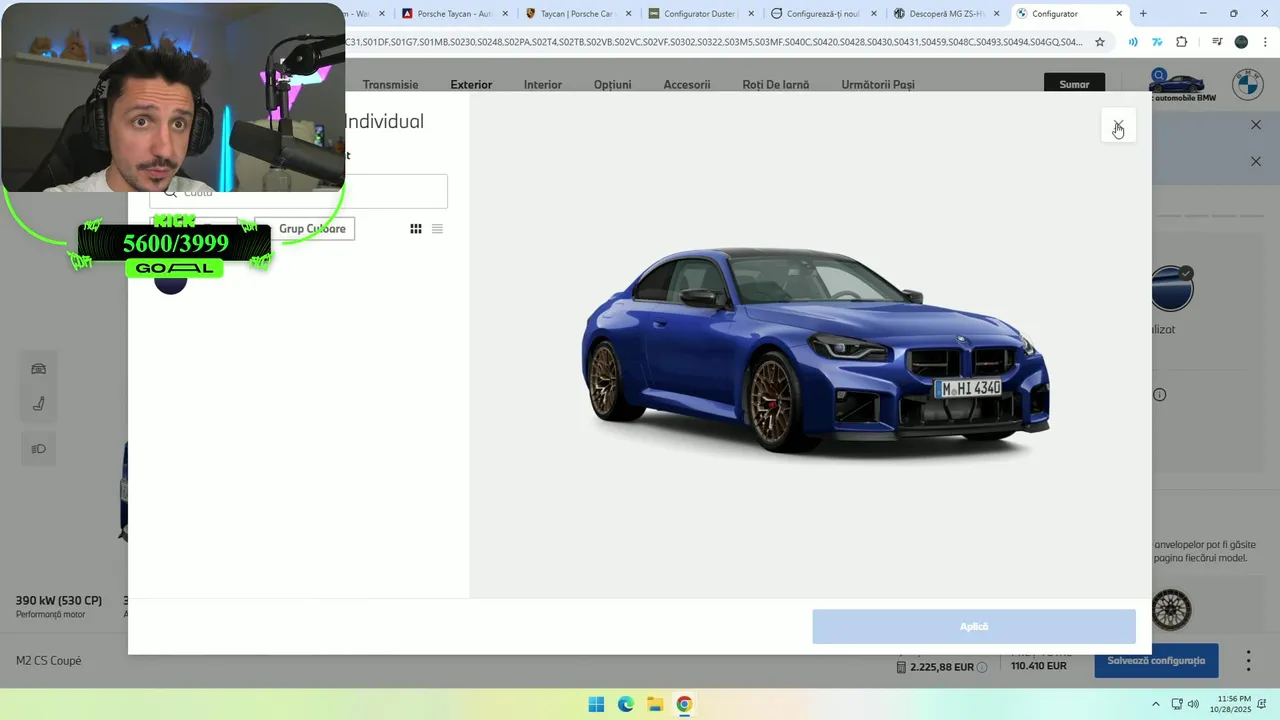Click the 110.410 EUR total price
1280x720 pixels.
coord(1038,666)
